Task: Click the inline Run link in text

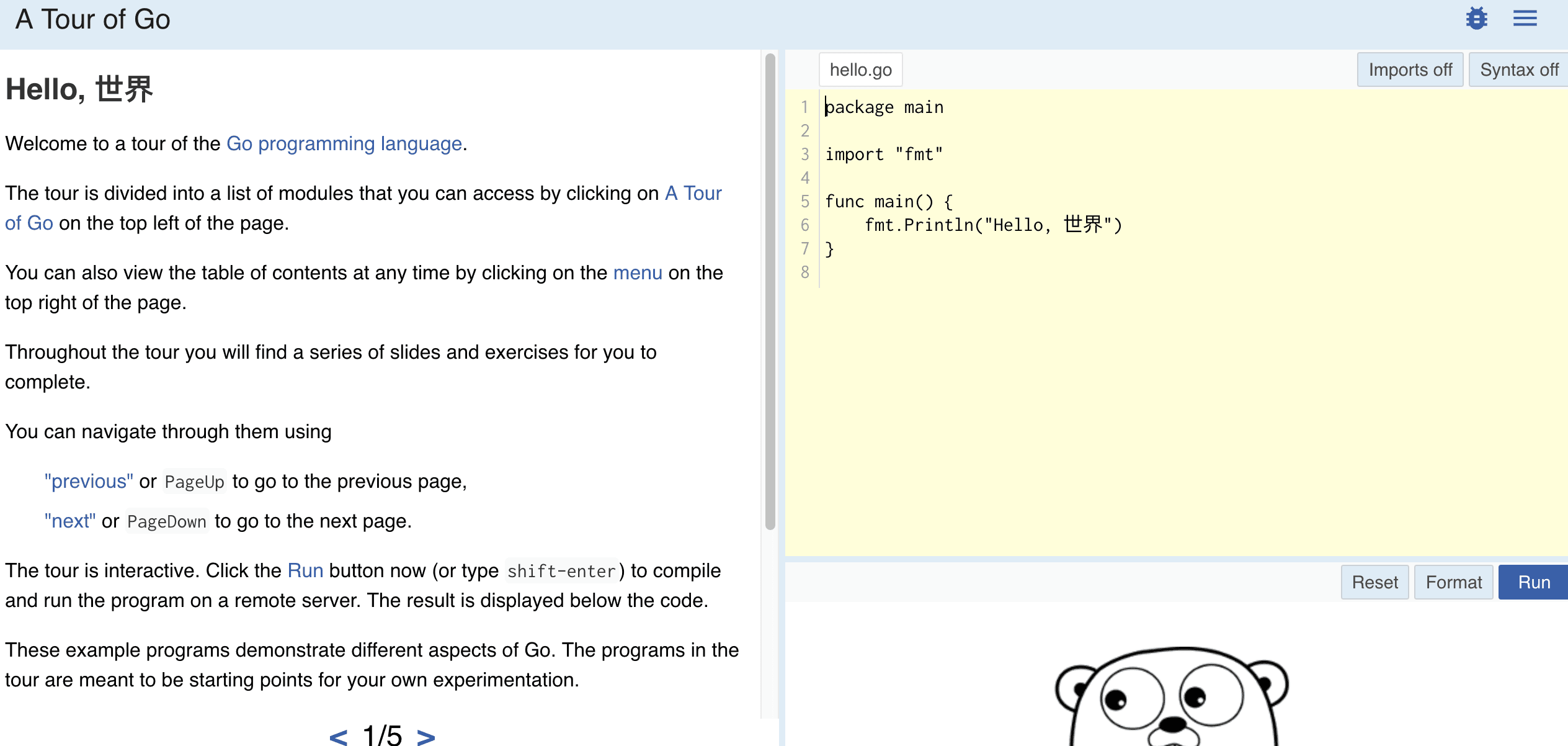Action: [x=305, y=571]
